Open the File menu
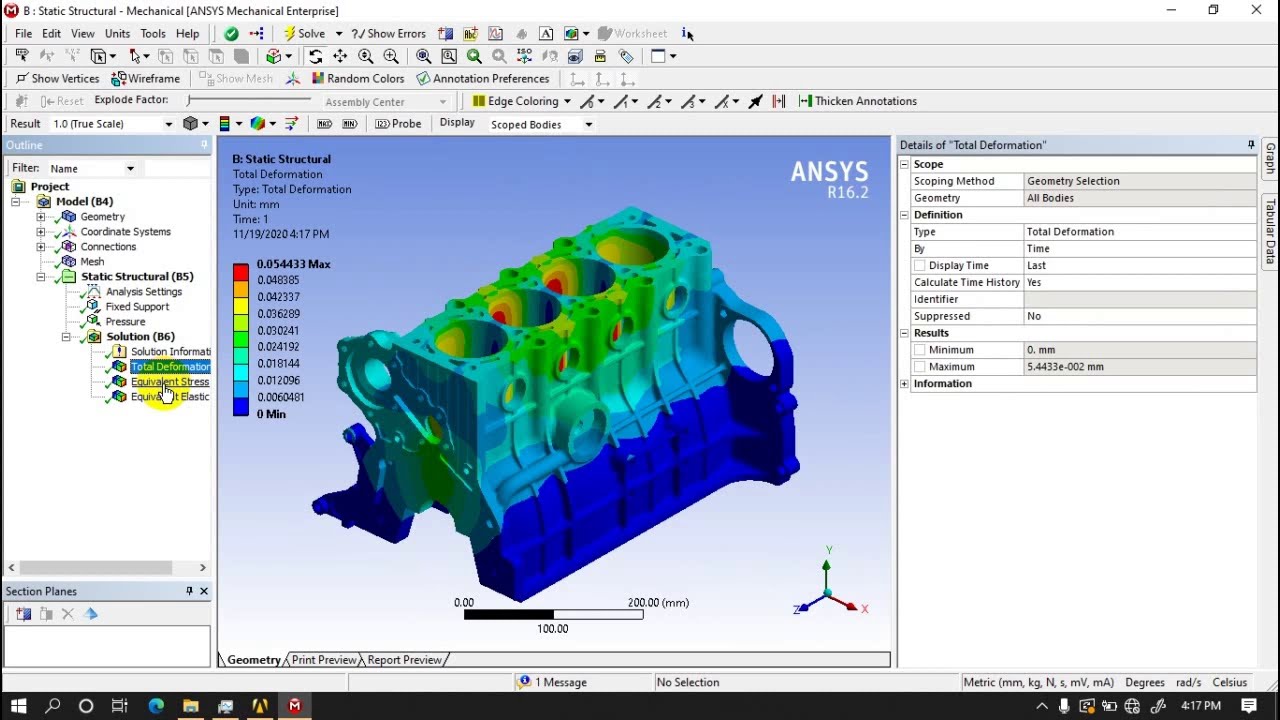This screenshot has height=720, width=1280. (x=23, y=33)
